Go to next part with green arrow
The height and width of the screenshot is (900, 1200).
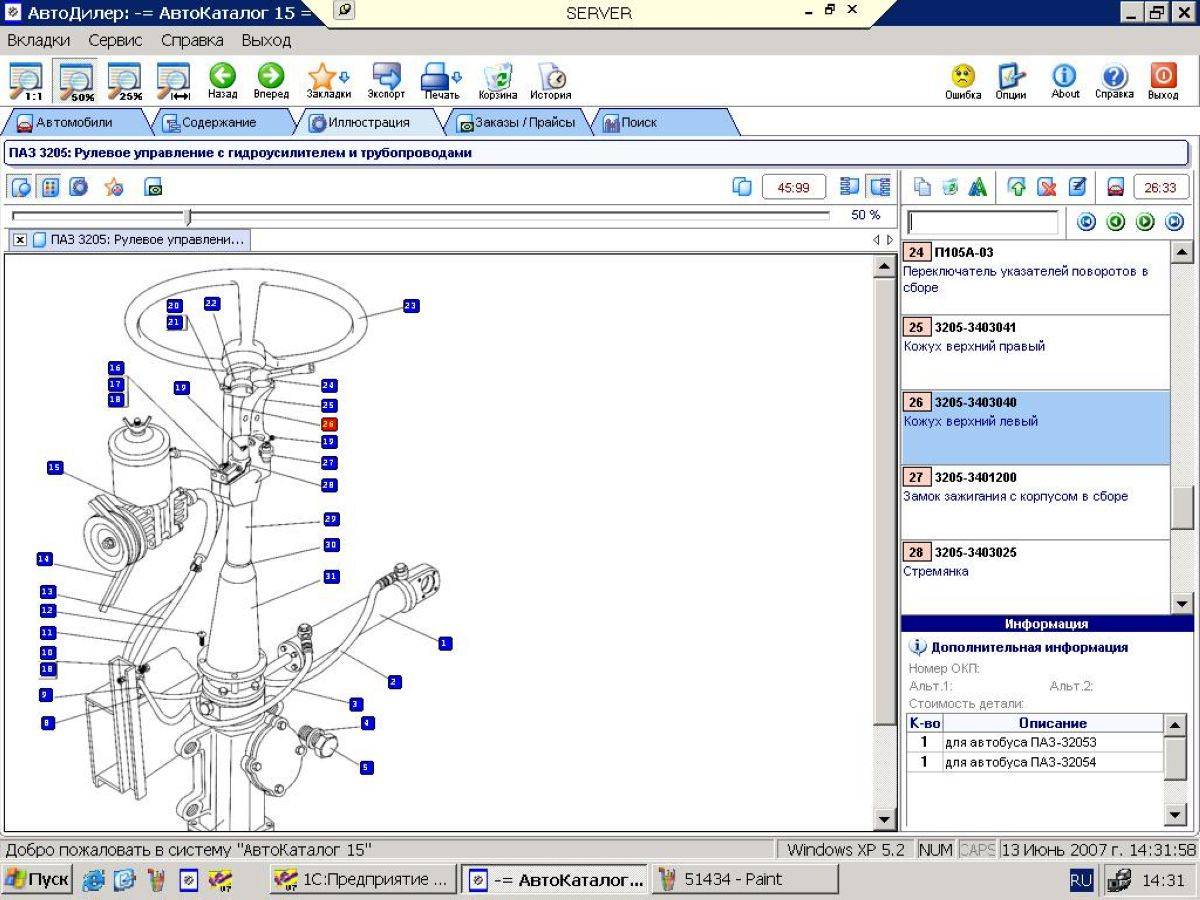pyautogui.click(x=1146, y=222)
